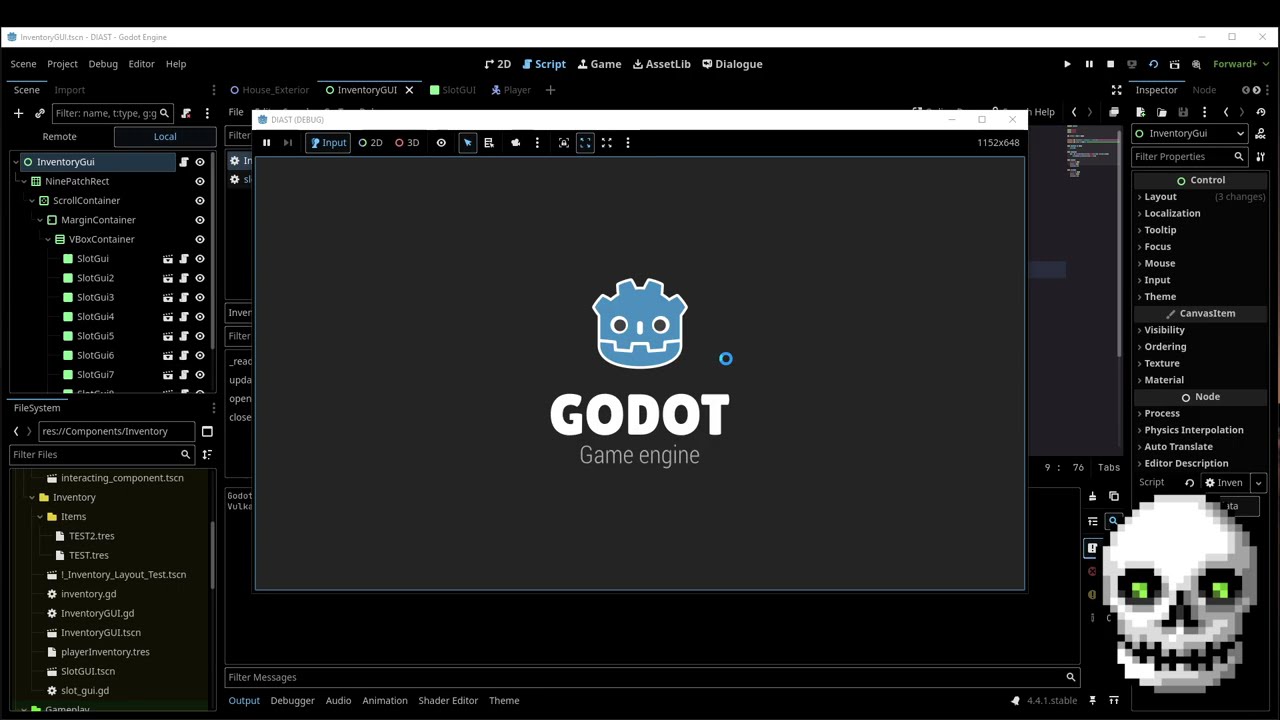Collapse the Items folder in FileSystem
Image resolution: width=1280 pixels, height=720 pixels.
(40, 517)
